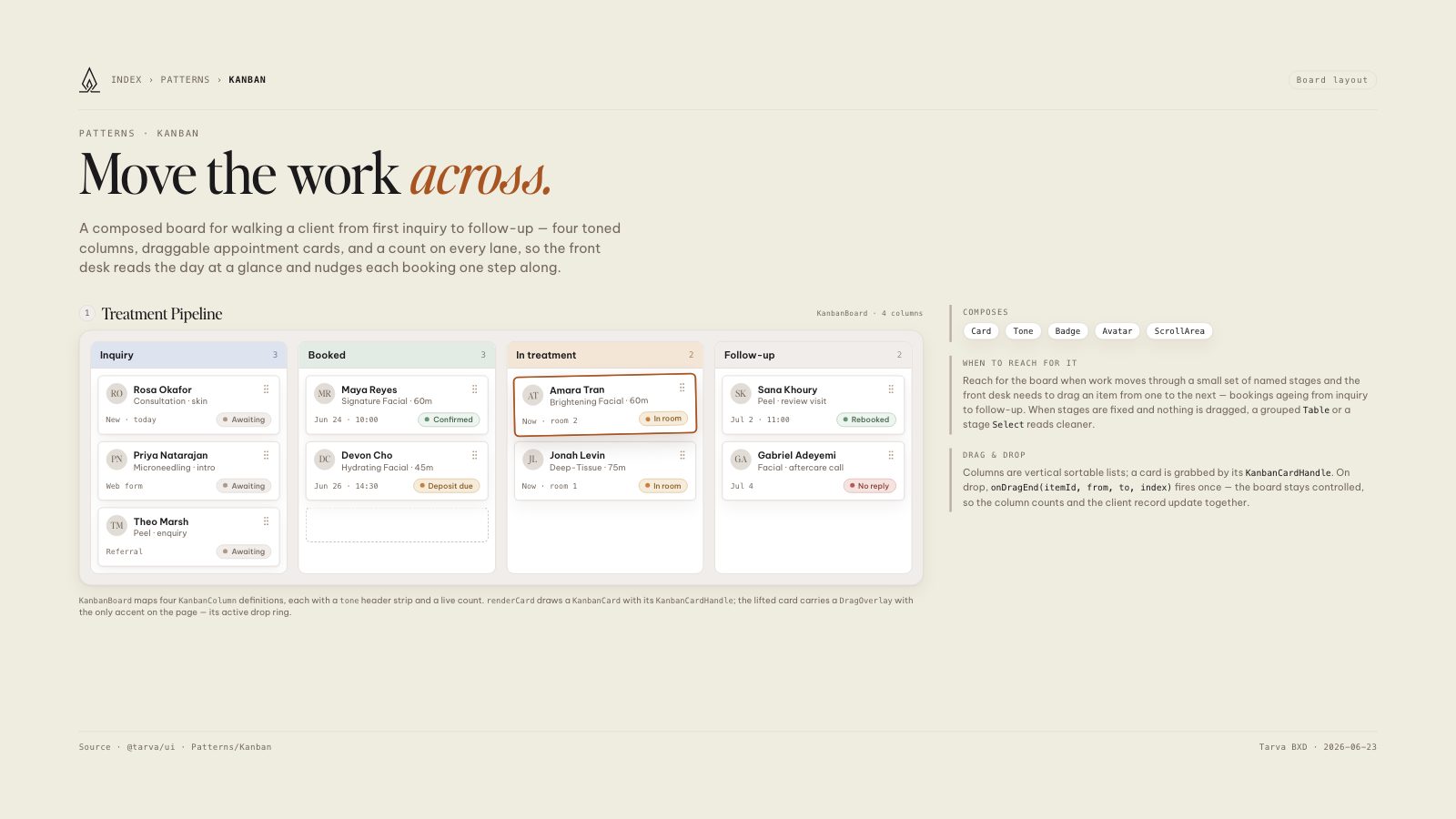Viewport: 1456px width, 819px height.
Task: Click the Booked column header
Action: [397, 355]
